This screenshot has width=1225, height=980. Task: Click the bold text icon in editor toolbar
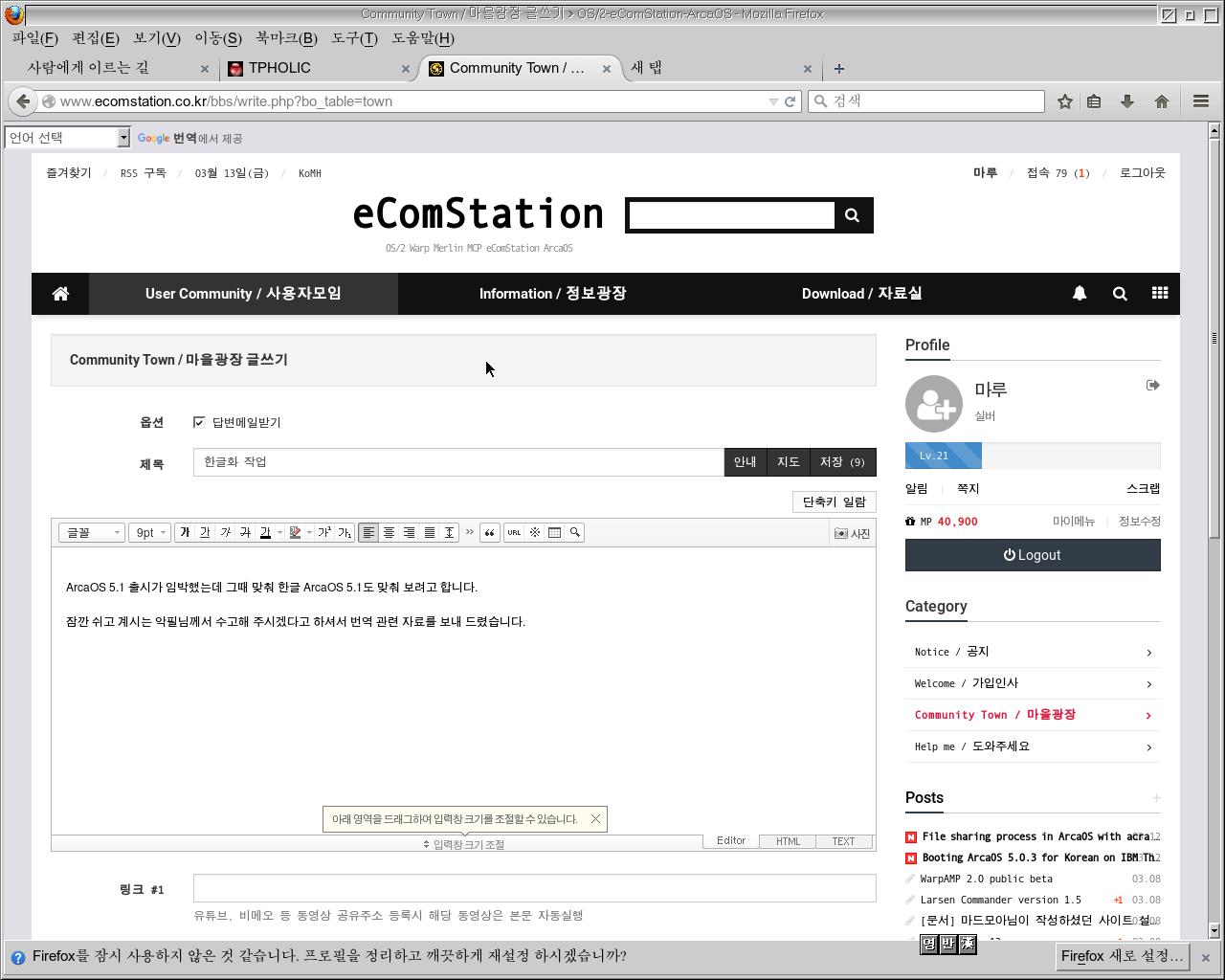coord(185,533)
